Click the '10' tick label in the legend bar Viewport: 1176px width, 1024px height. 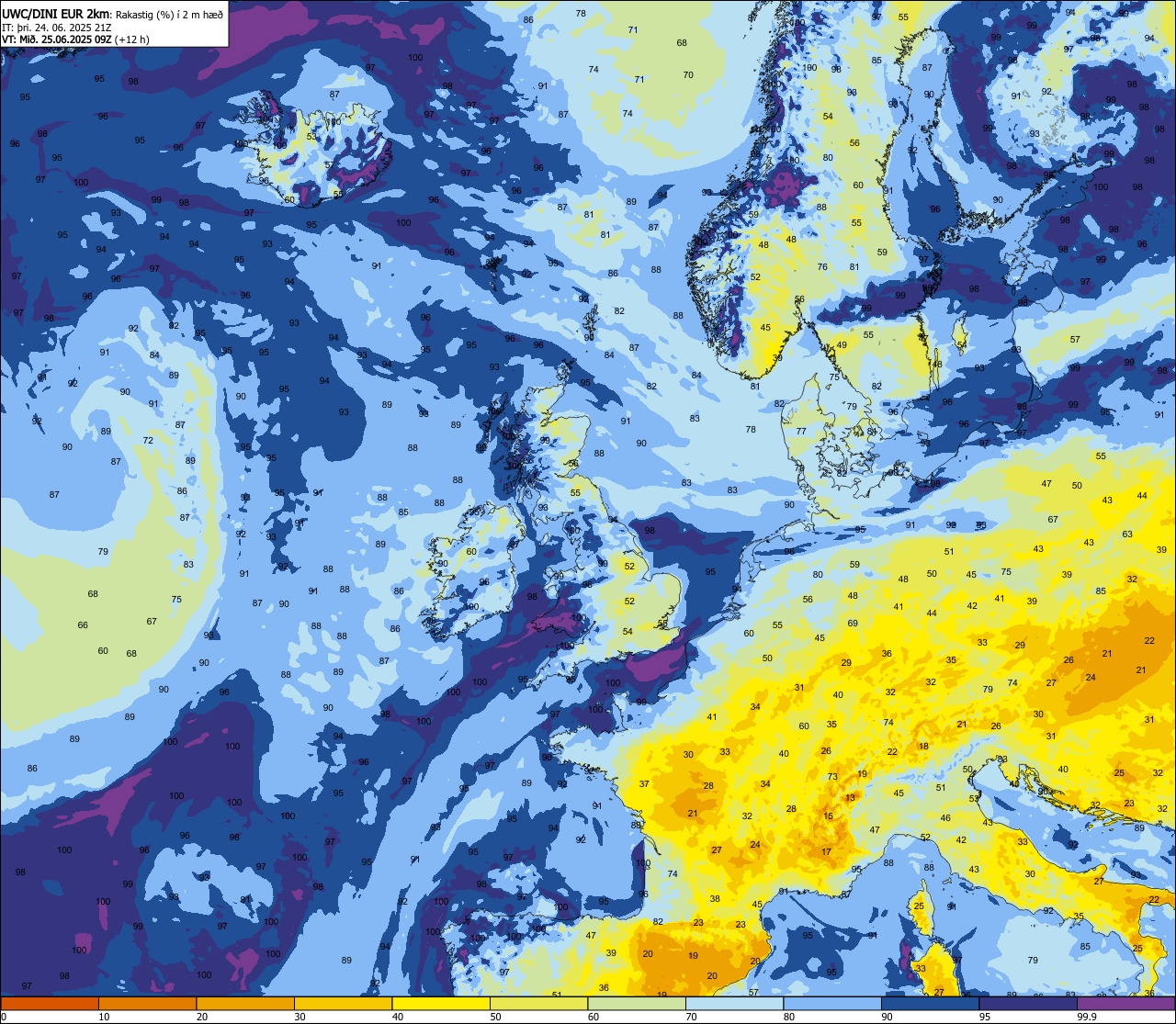click(x=104, y=1017)
